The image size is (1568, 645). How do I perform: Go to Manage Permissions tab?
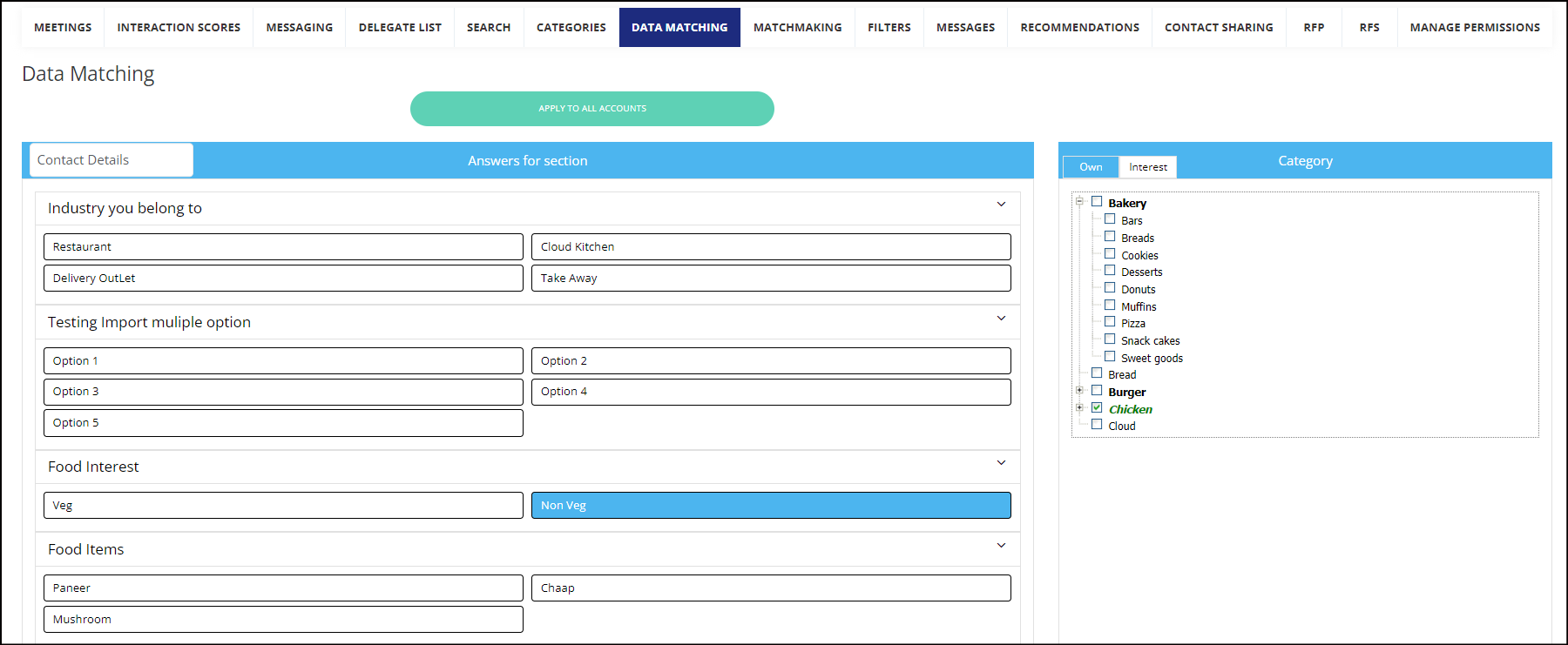coord(1474,28)
